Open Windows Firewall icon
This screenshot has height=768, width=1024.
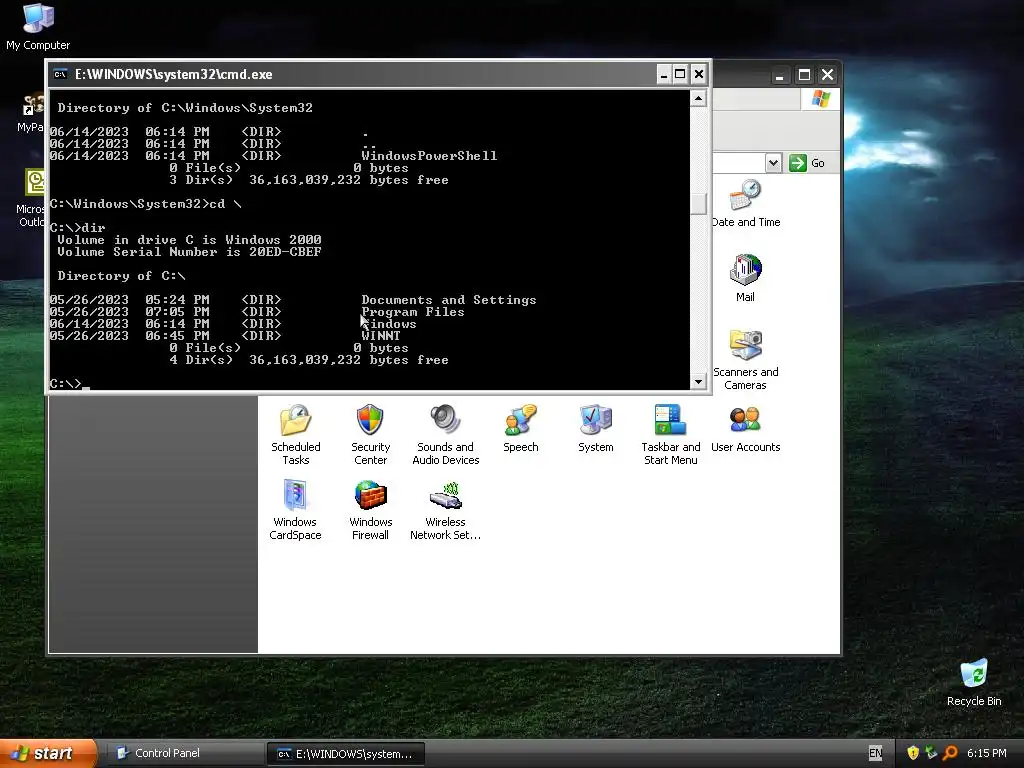pyautogui.click(x=370, y=509)
